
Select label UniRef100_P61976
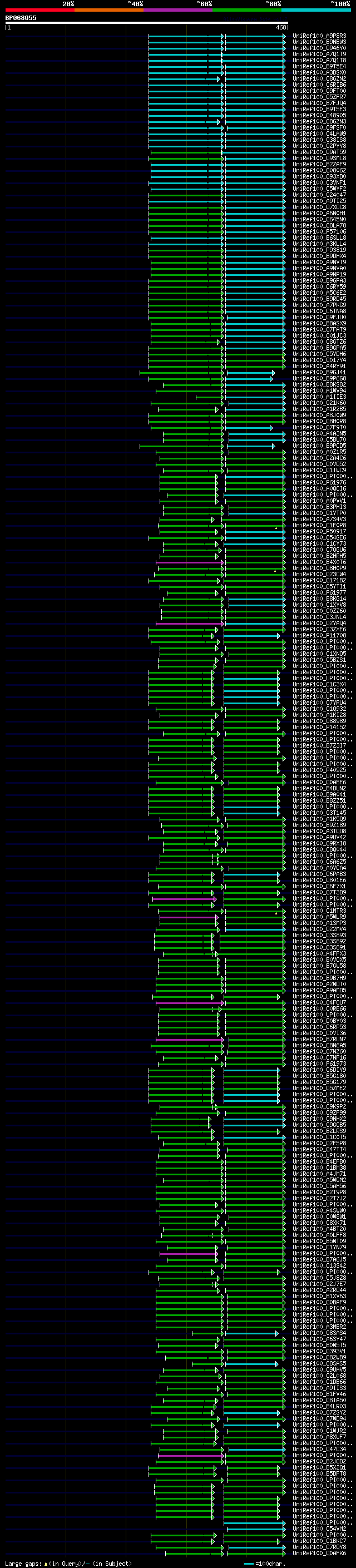tap(319, 483)
